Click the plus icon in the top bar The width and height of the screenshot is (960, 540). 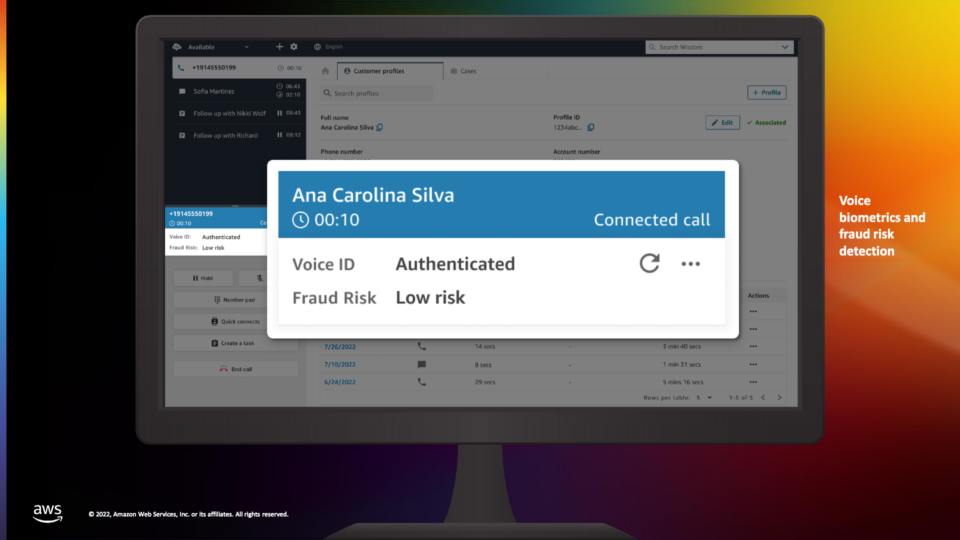tap(279, 47)
